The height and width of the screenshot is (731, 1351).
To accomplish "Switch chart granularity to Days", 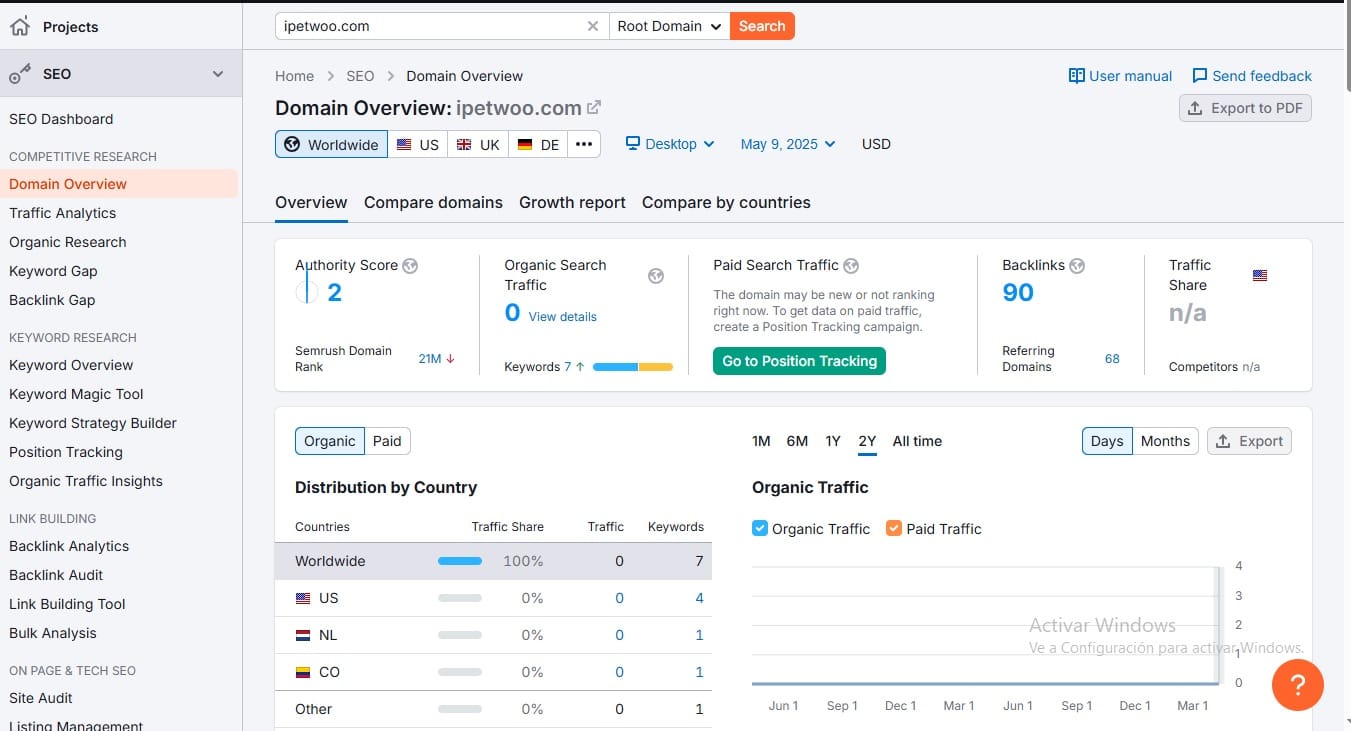I will (x=1107, y=441).
